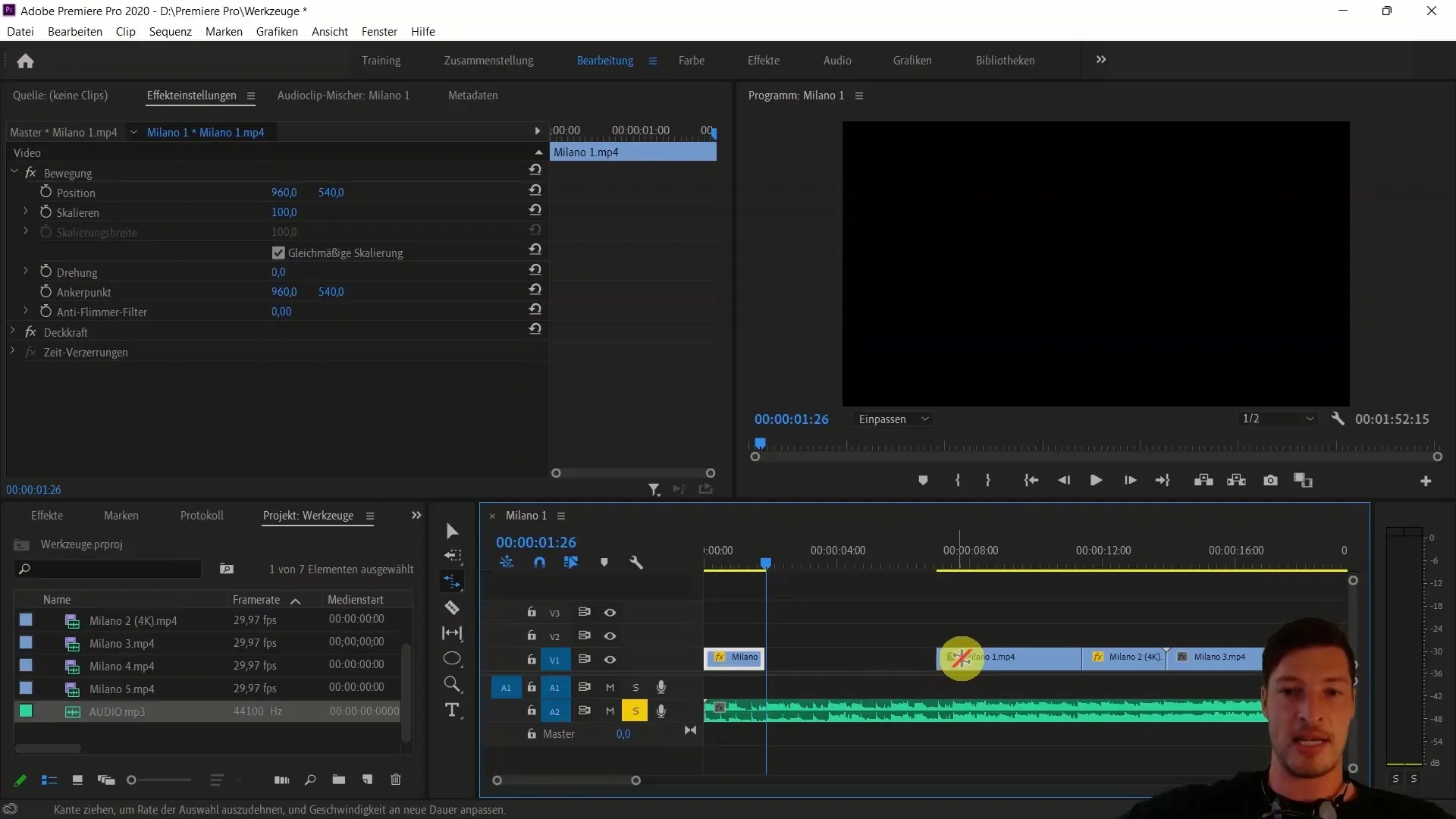Toggle Linked Selection in timeline
Screen dimensions: 1456x819
[571, 563]
